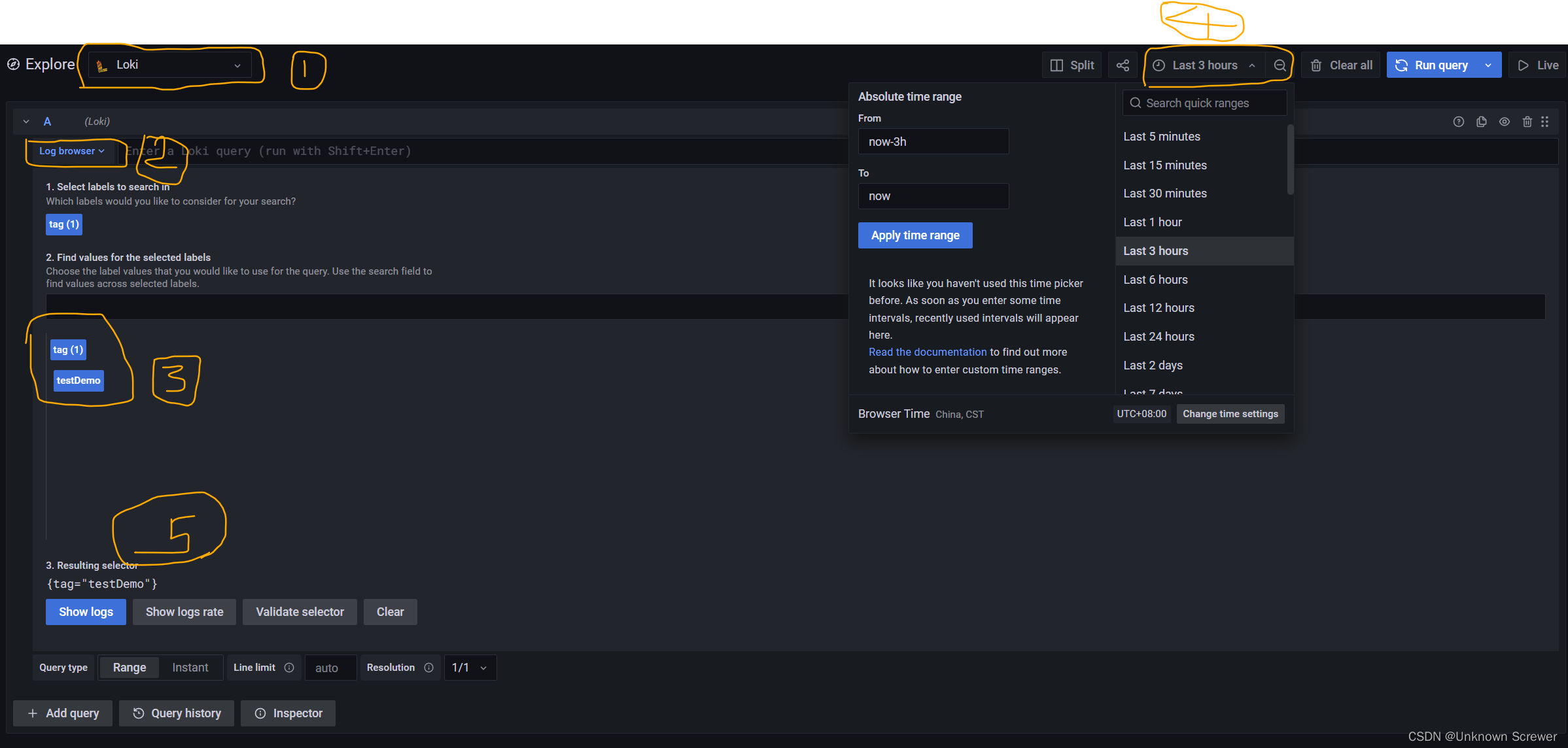This screenshot has width=1568, height=748.
Task: Open the Loki data source dropdown
Action: 170,65
